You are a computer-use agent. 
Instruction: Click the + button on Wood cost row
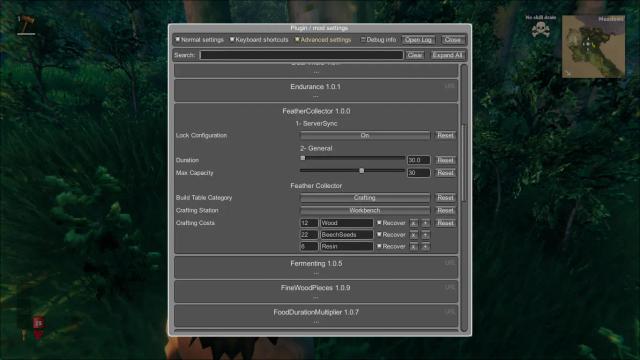click(x=425, y=223)
